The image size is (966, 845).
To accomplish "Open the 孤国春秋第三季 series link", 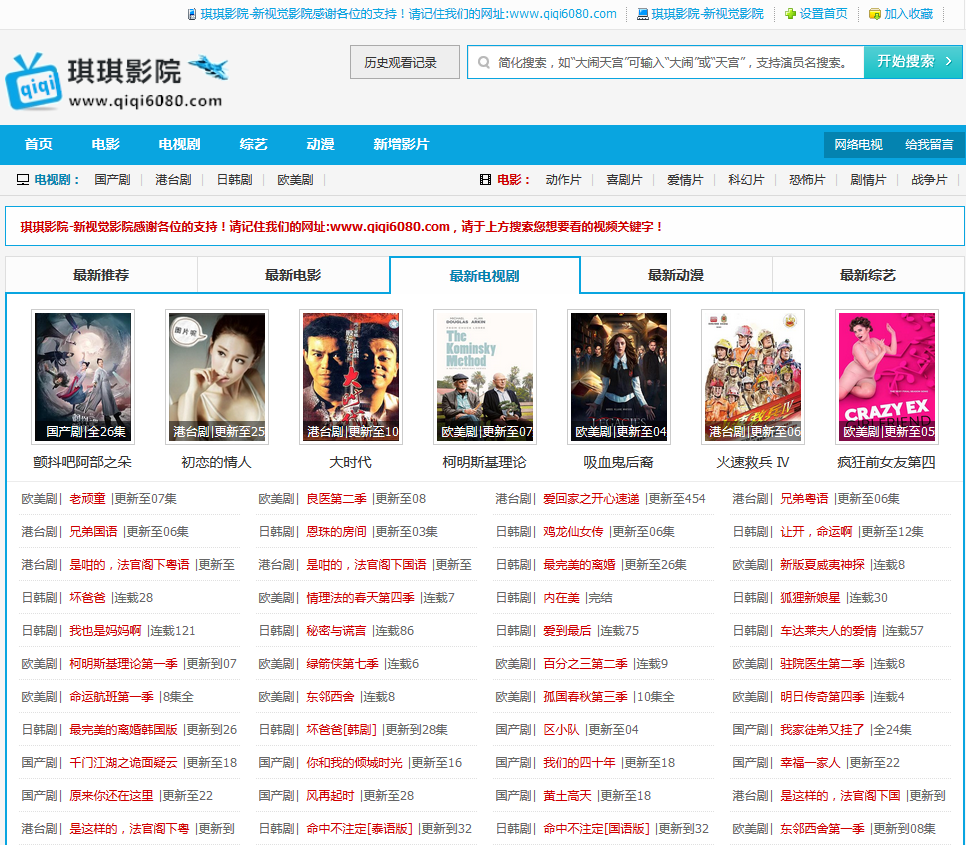I will (x=585, y=697).
